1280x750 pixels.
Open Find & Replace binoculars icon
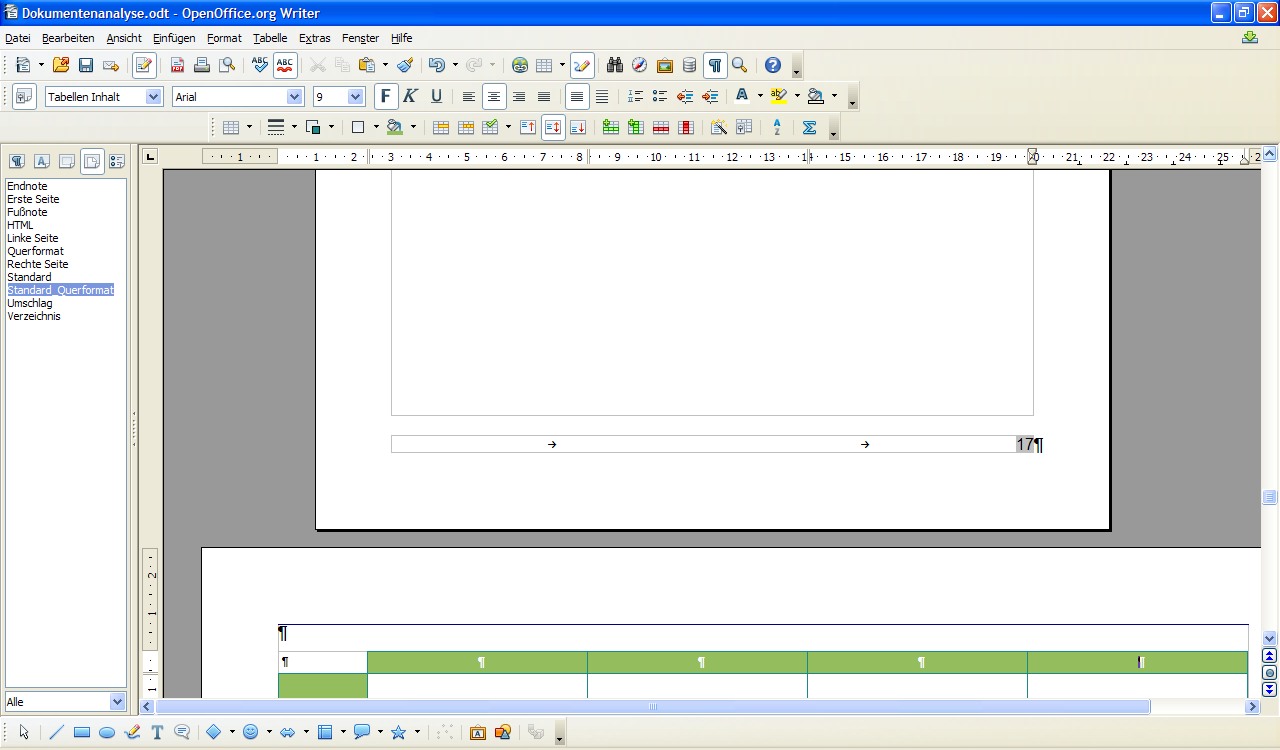click(614, 65)
